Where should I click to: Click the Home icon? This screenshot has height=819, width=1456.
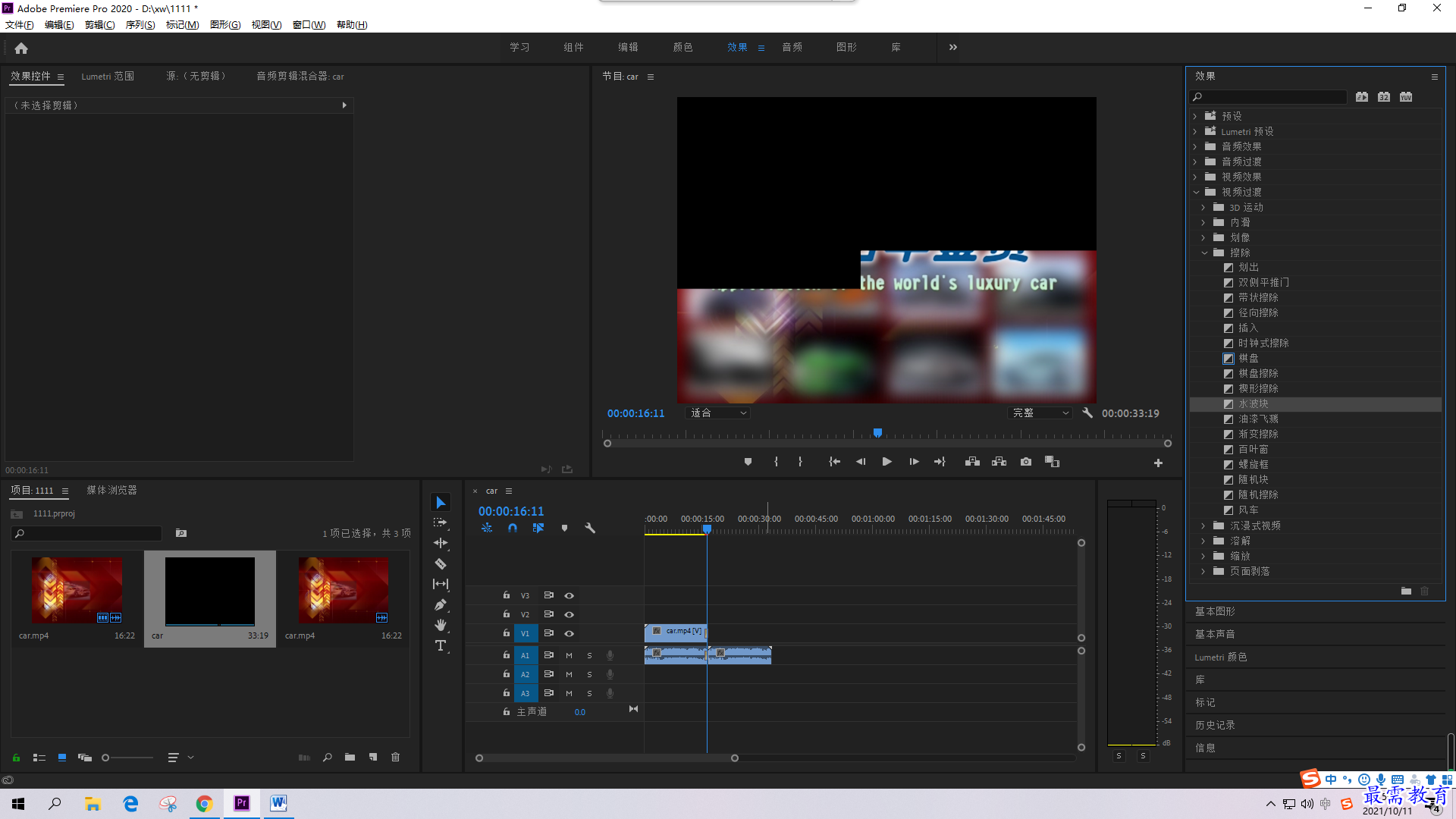pos(21,48)
